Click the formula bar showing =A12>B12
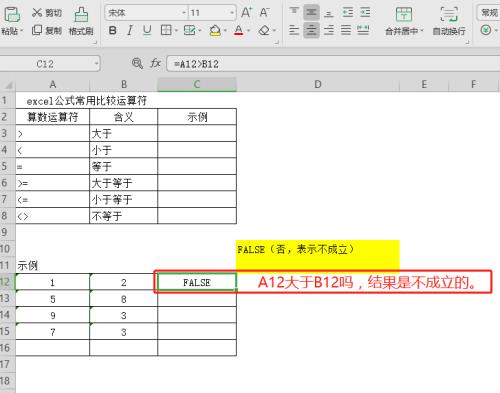 [333, 63]
